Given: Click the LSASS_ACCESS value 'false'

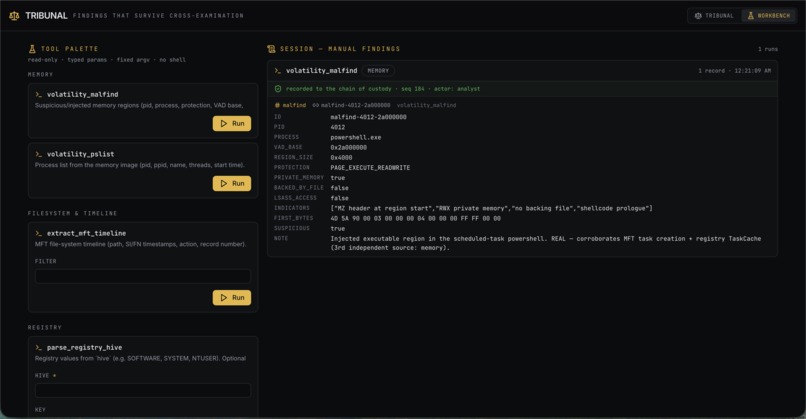Looking at the screenshot, I should pos(339,198).
